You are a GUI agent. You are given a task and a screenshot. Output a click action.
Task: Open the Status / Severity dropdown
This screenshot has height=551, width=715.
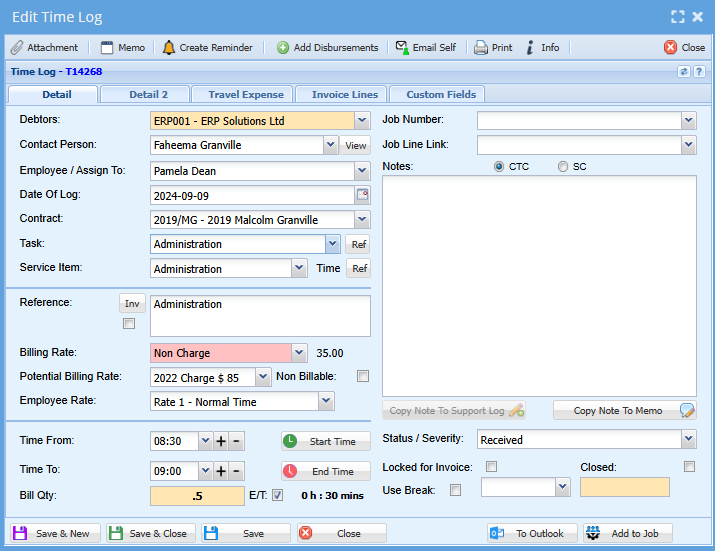point(688,439)
